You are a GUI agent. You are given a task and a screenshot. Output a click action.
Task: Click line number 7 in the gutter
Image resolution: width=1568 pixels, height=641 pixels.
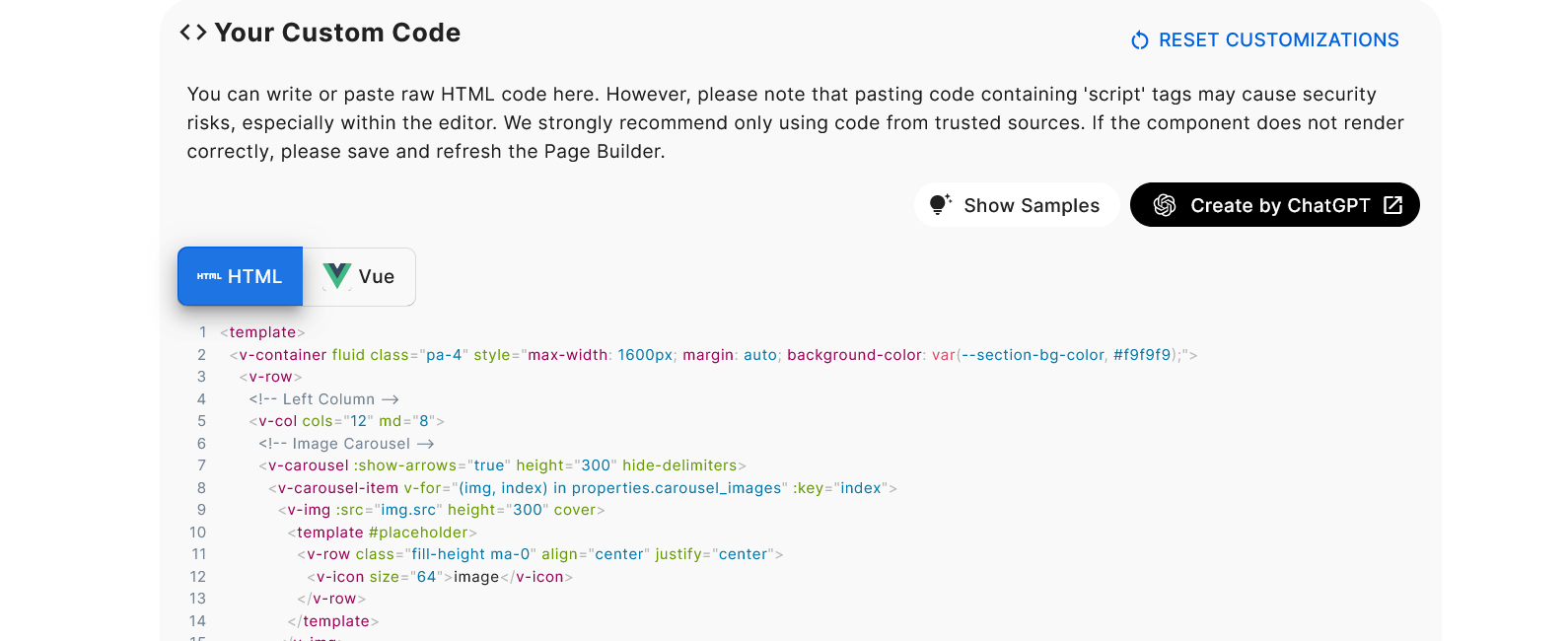(201, 465)
